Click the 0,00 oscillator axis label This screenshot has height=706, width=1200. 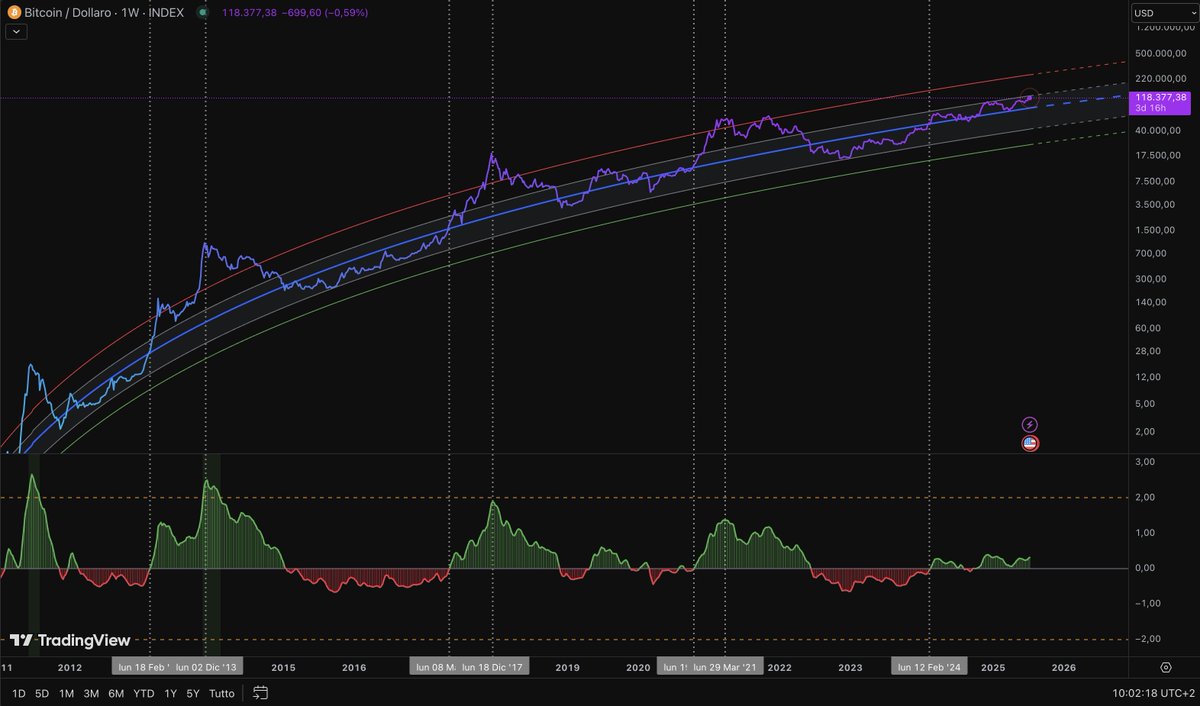tap(1147, 568)
